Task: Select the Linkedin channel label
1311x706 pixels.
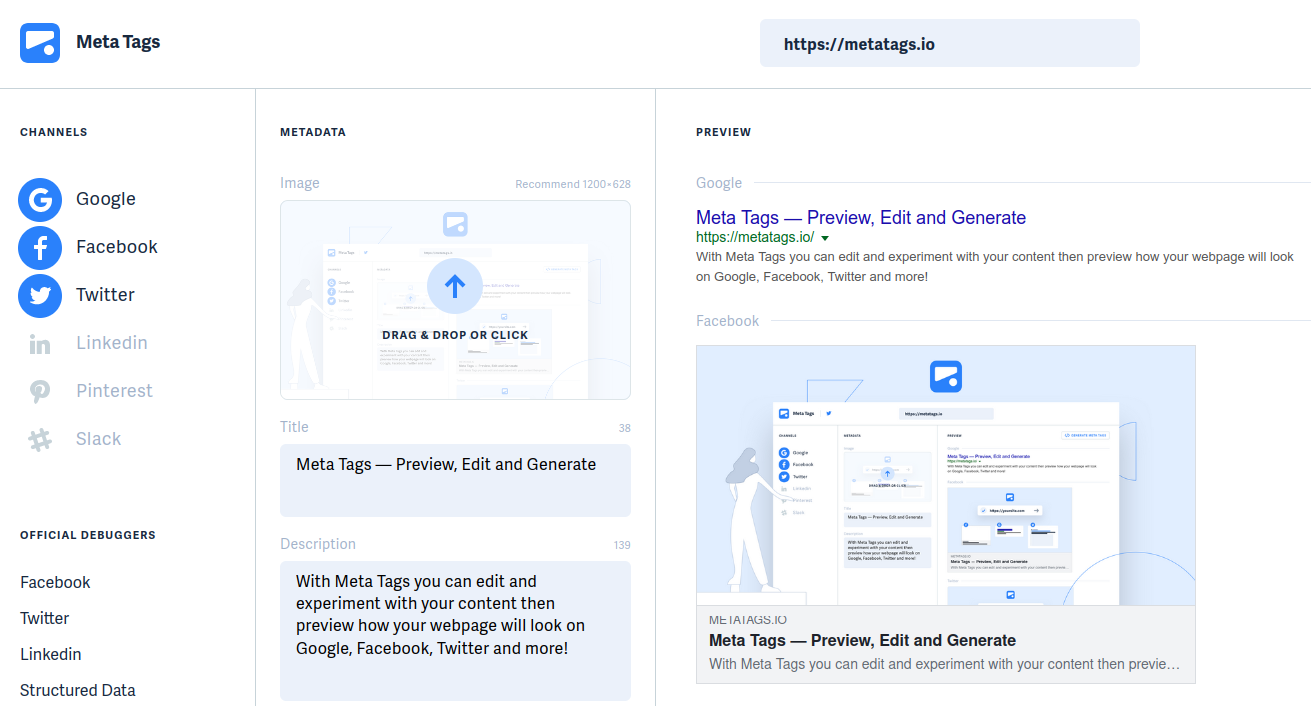Action: tap(112, 343)
